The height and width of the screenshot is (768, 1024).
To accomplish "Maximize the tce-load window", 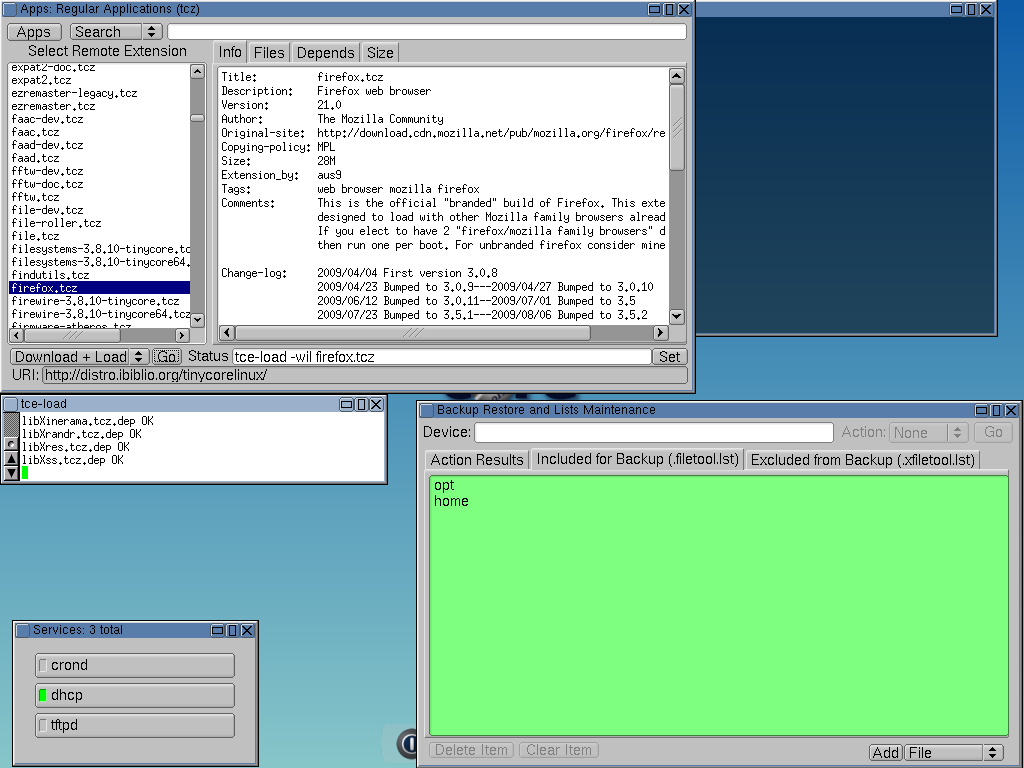I will pos(361,404).
